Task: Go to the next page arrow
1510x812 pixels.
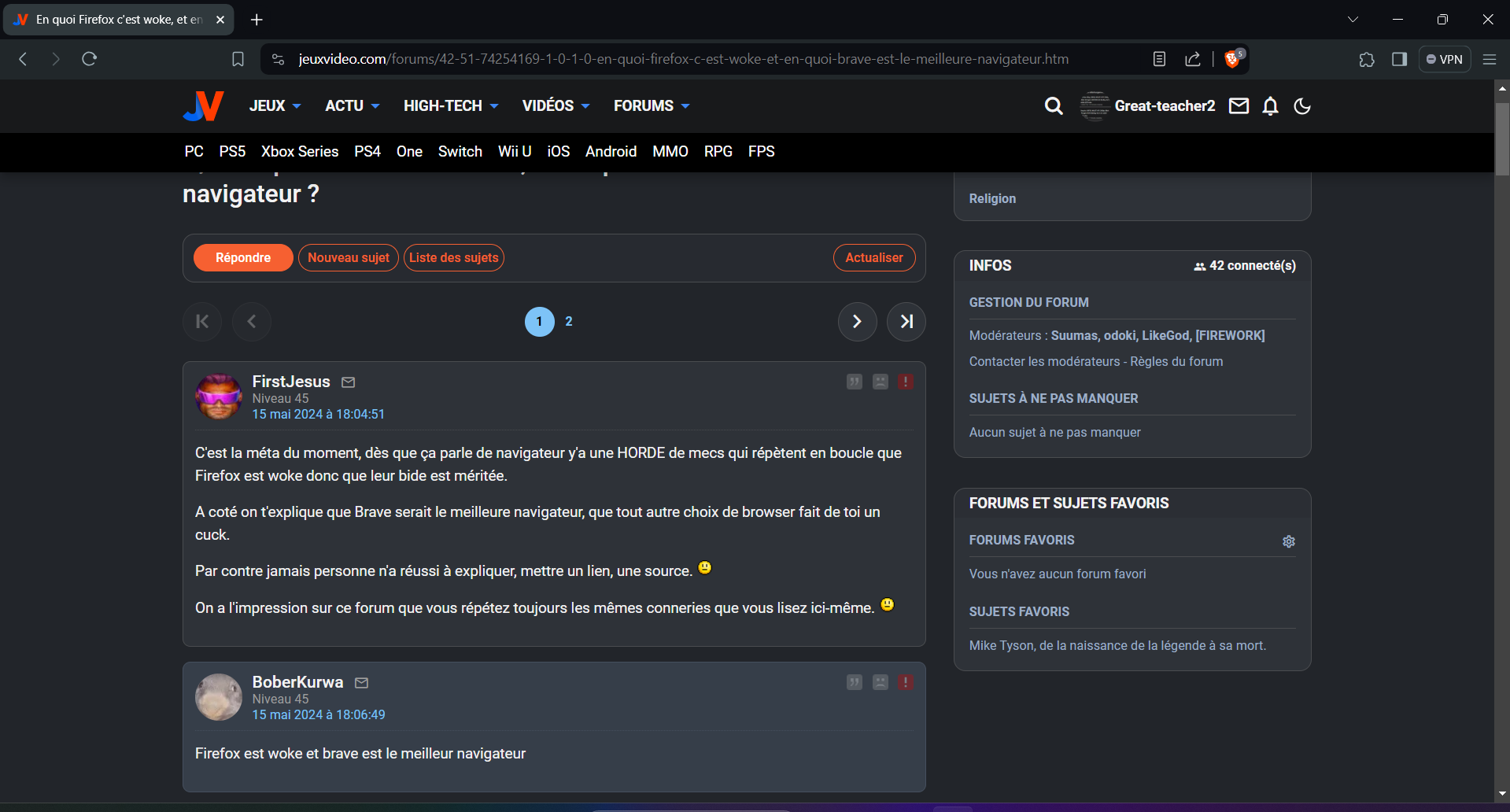Action: click(x=858, y=322)
